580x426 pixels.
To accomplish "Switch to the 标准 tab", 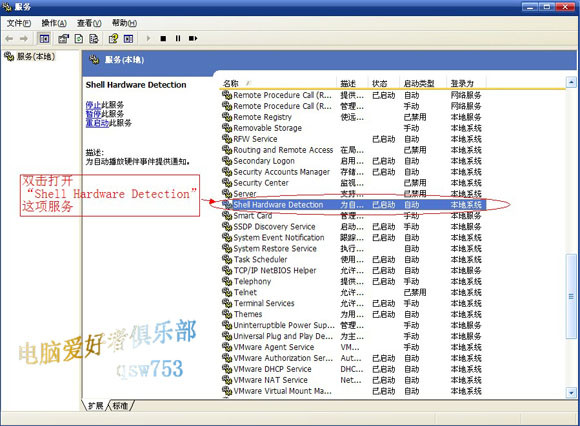I will [x=120, y=406].
